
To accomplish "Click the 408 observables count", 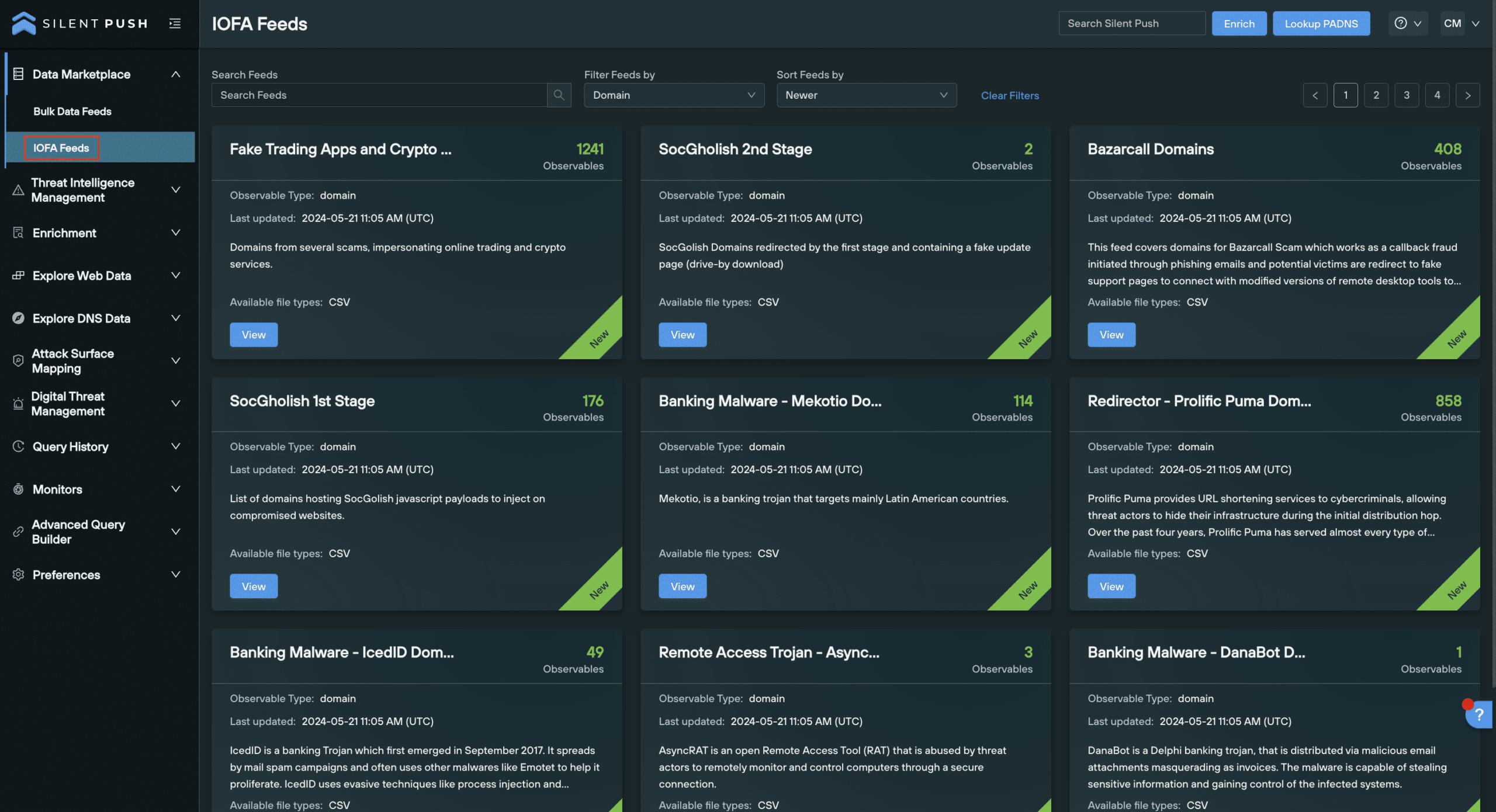I will coord(1447,149).
